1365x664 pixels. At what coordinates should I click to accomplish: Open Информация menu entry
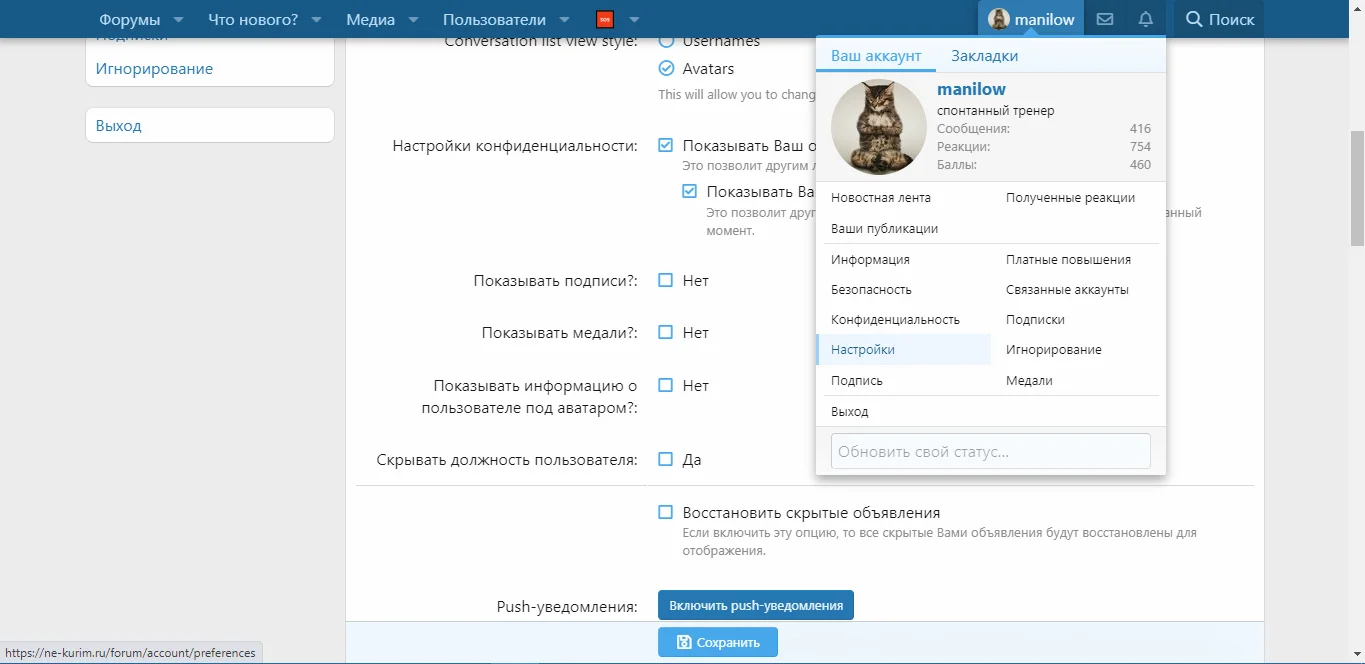click(x=870, y=259)
